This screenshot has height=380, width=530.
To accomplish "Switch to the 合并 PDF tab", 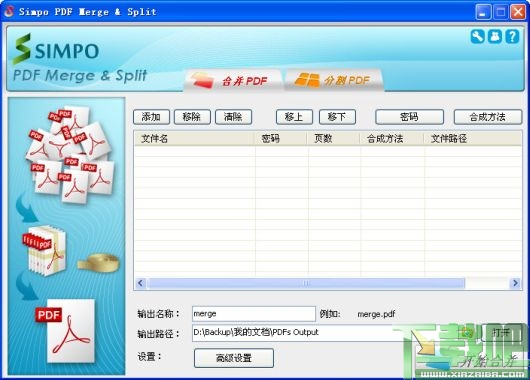I will pyautogui.click(x=234, y=80).
